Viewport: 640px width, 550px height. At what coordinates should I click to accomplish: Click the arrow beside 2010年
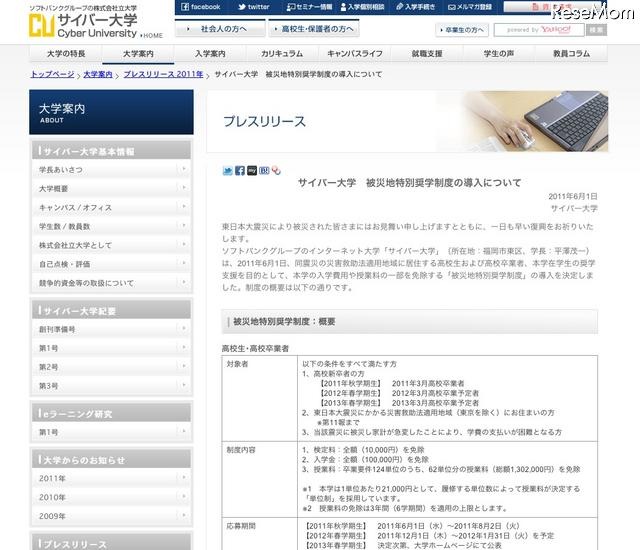(184, 496)
